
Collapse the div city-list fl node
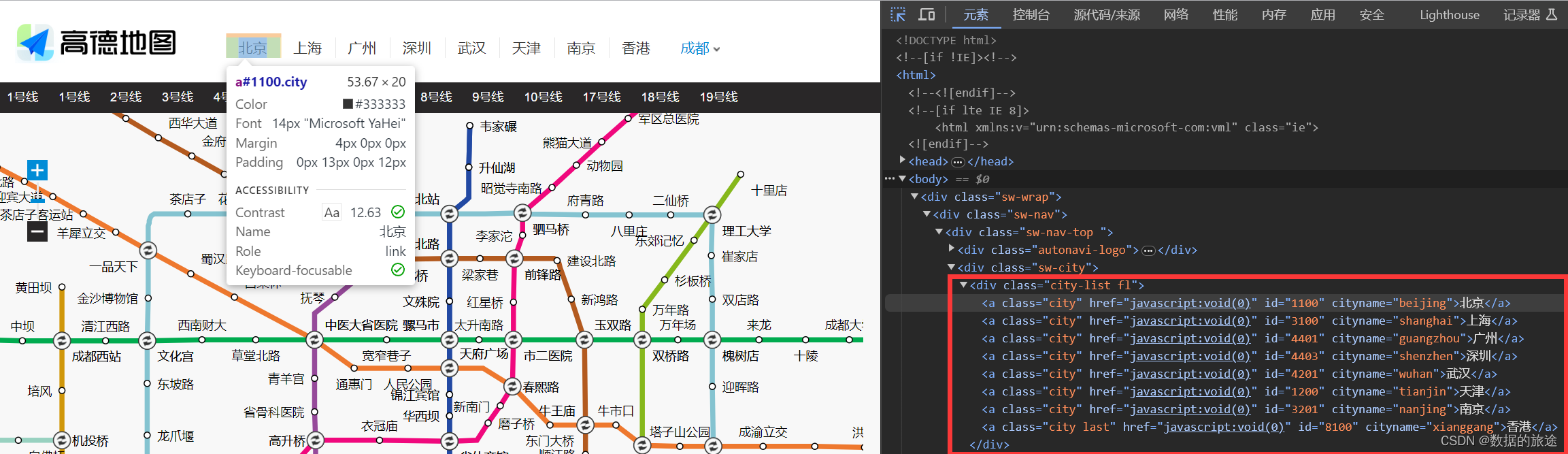pos(964,285)
